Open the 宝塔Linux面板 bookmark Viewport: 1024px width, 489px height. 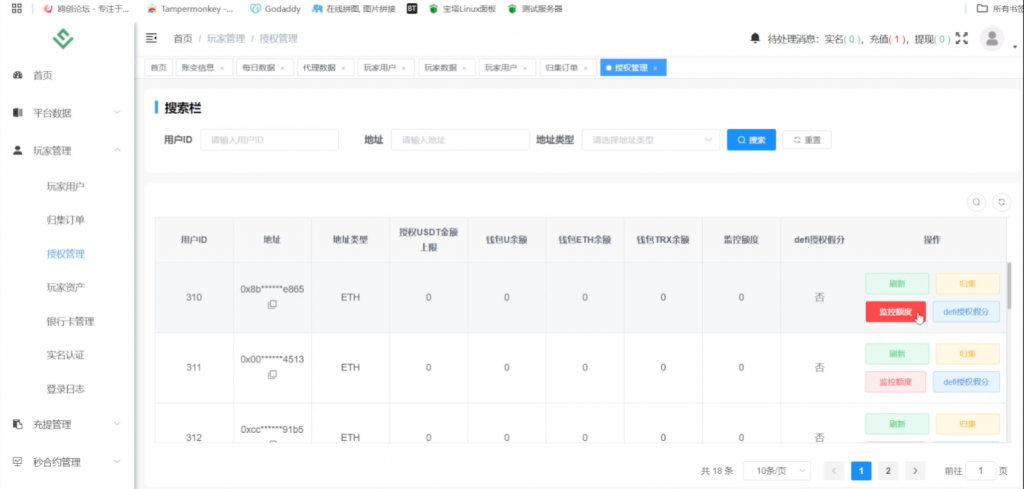coord(462,9)
